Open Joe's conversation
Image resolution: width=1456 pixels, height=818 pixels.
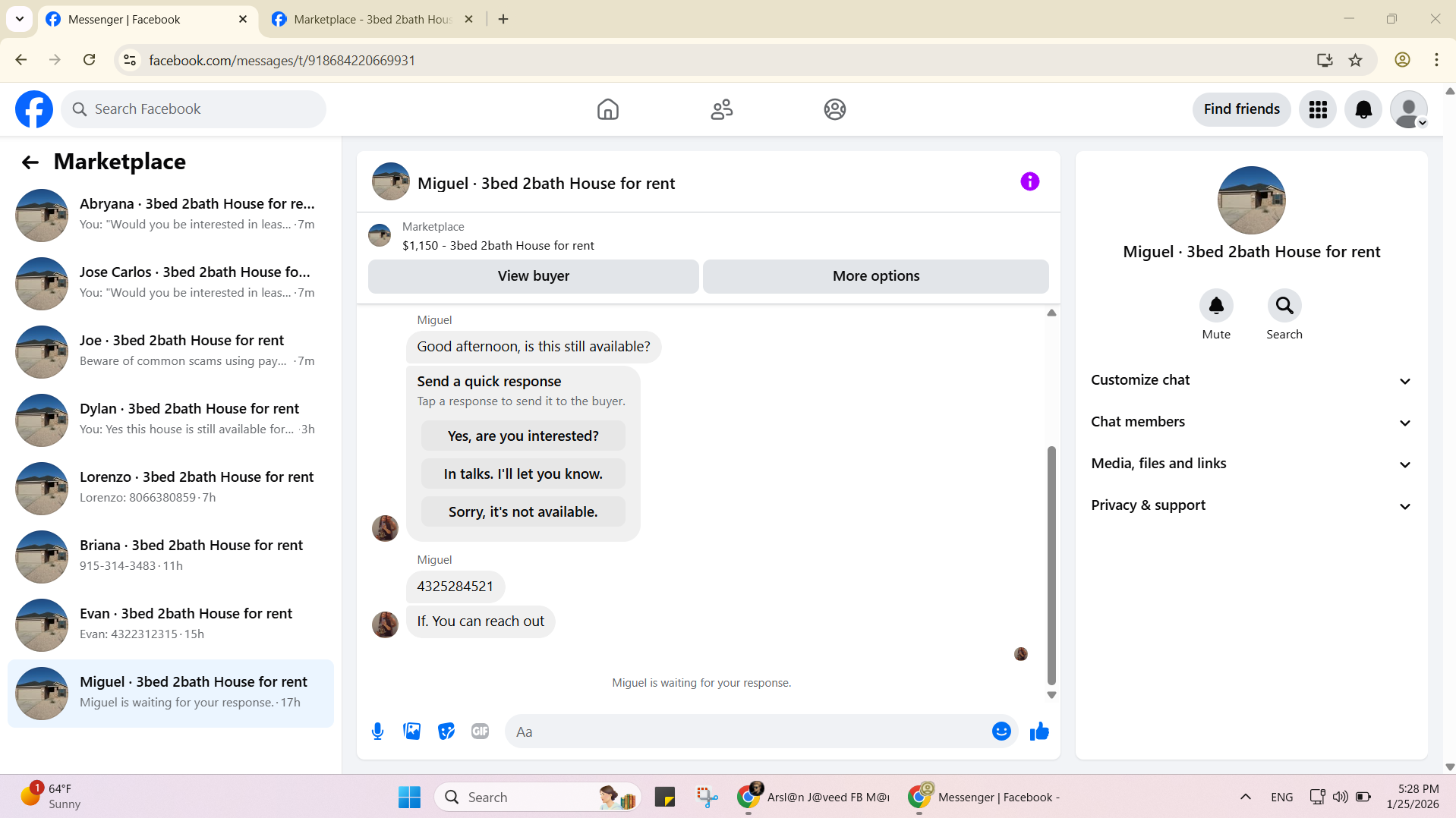point(171,352)
